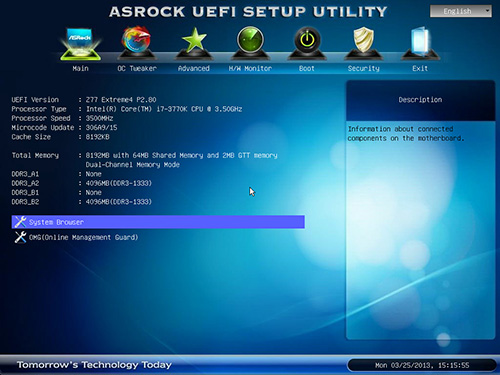
Task: Click the Microcode Update label
Action: pyautogui.click(x=43, y=128)
